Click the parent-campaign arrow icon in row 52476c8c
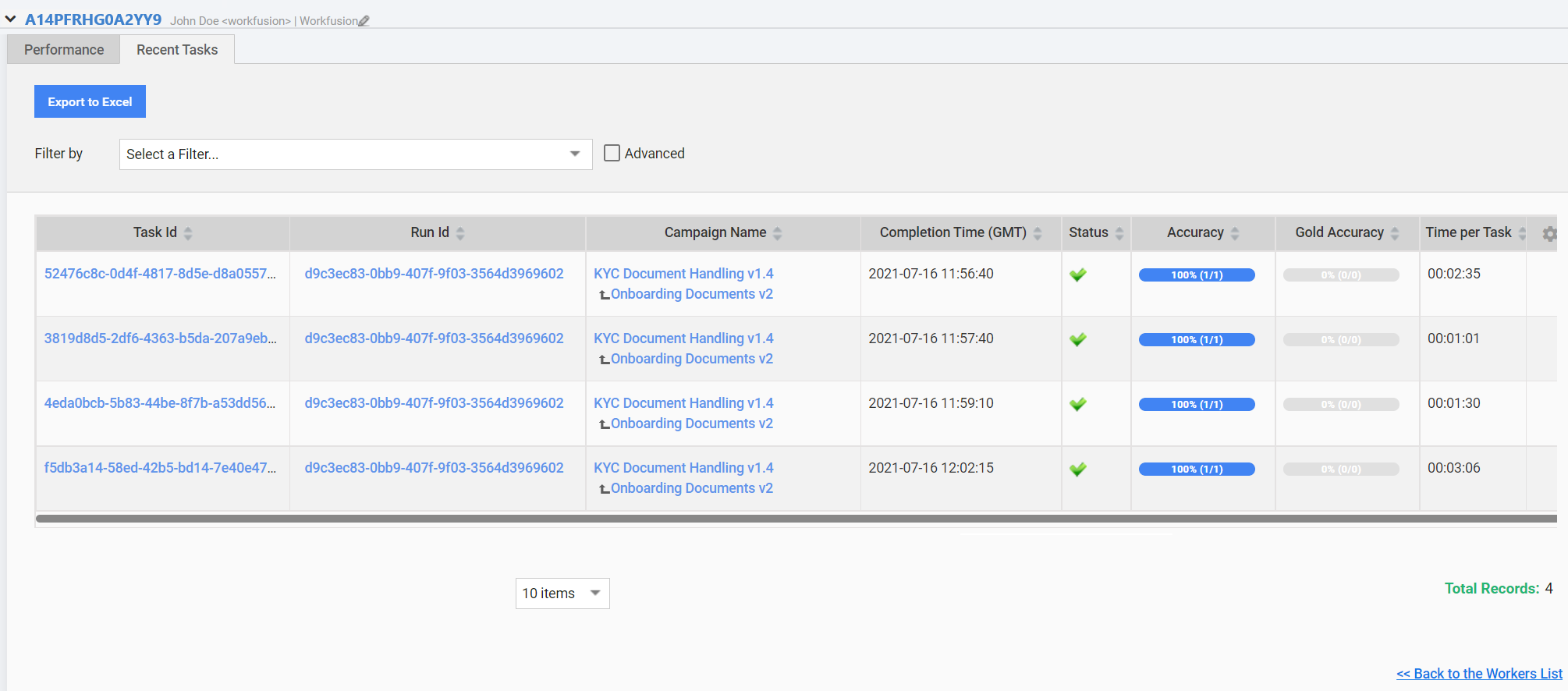The height and width of the screenshot is (691, 1568). tap(604, 295)
